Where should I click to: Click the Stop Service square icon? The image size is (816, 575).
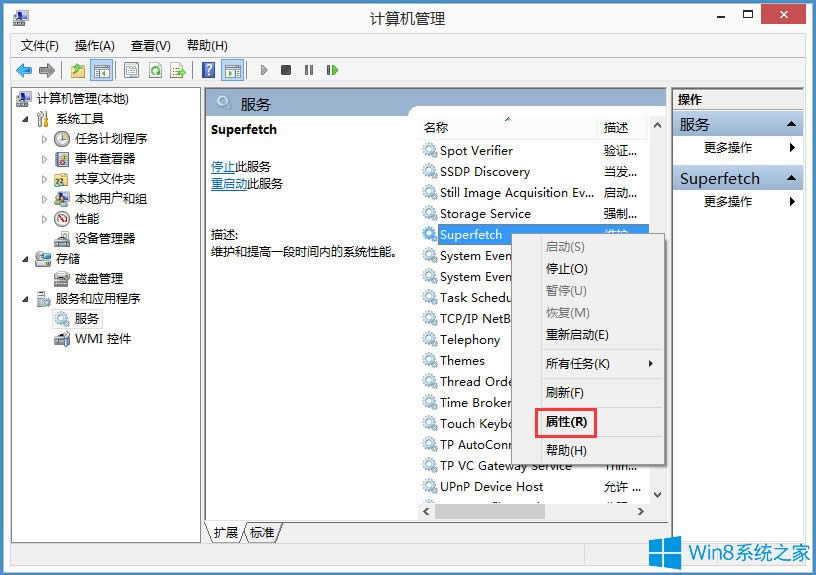[x=286, y=70]
